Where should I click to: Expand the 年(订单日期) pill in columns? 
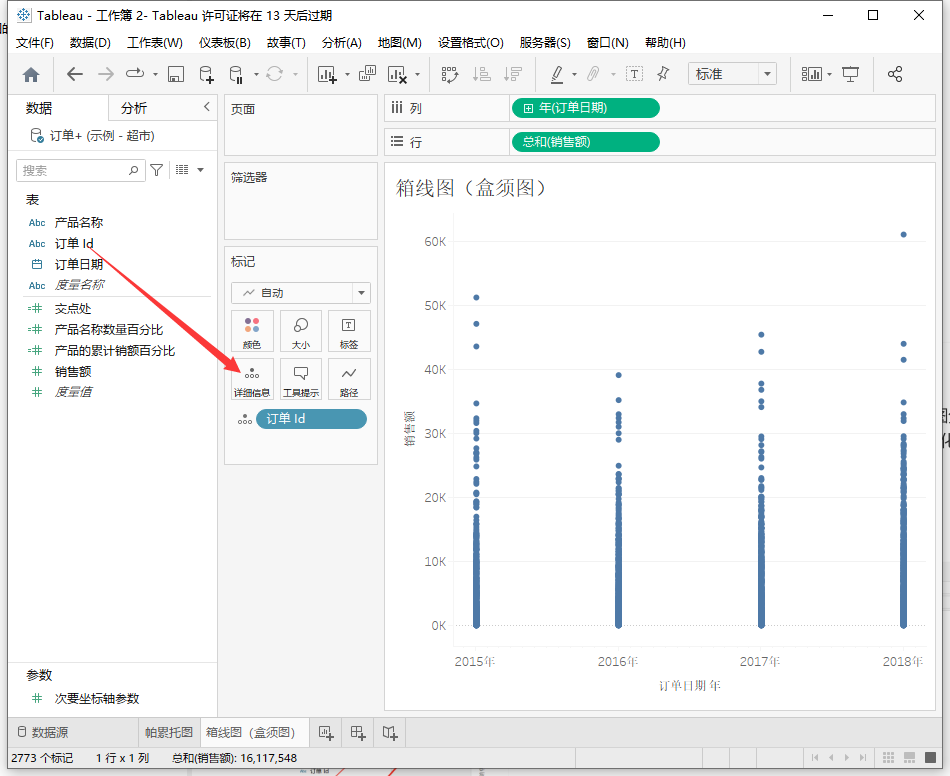pos(528,108)
